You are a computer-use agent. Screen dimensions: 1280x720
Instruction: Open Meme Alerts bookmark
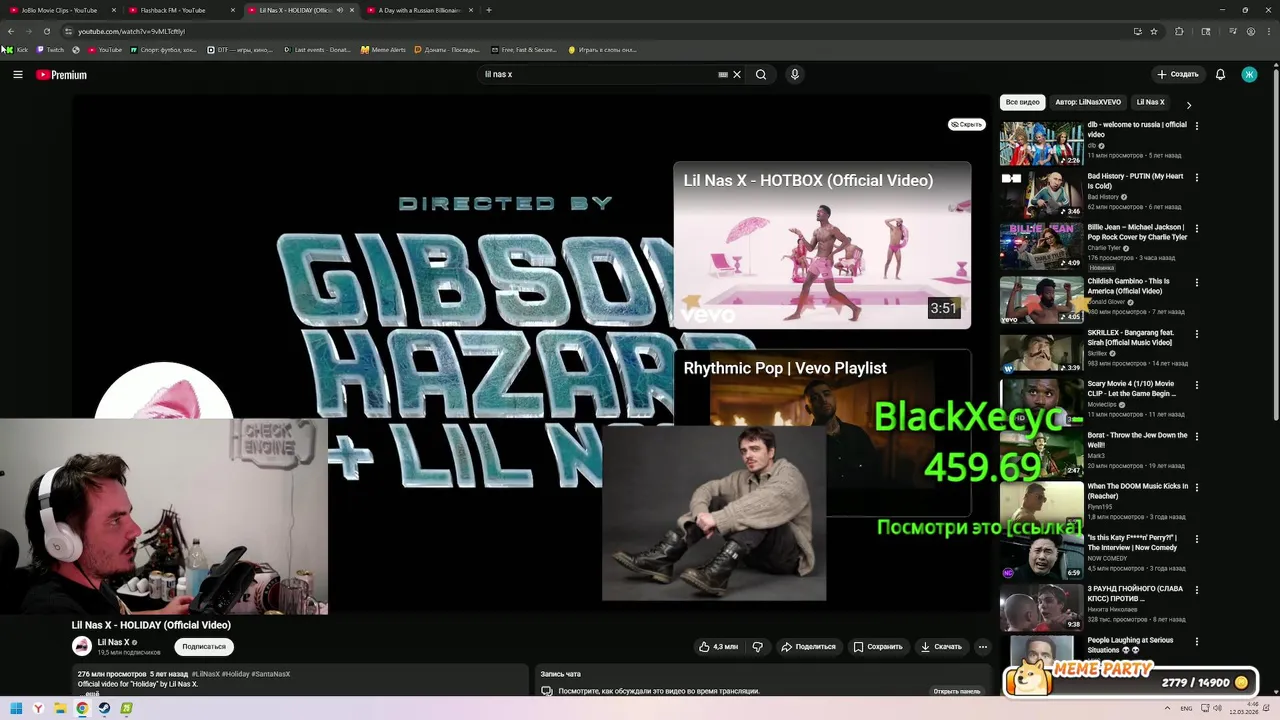[384, 49]
